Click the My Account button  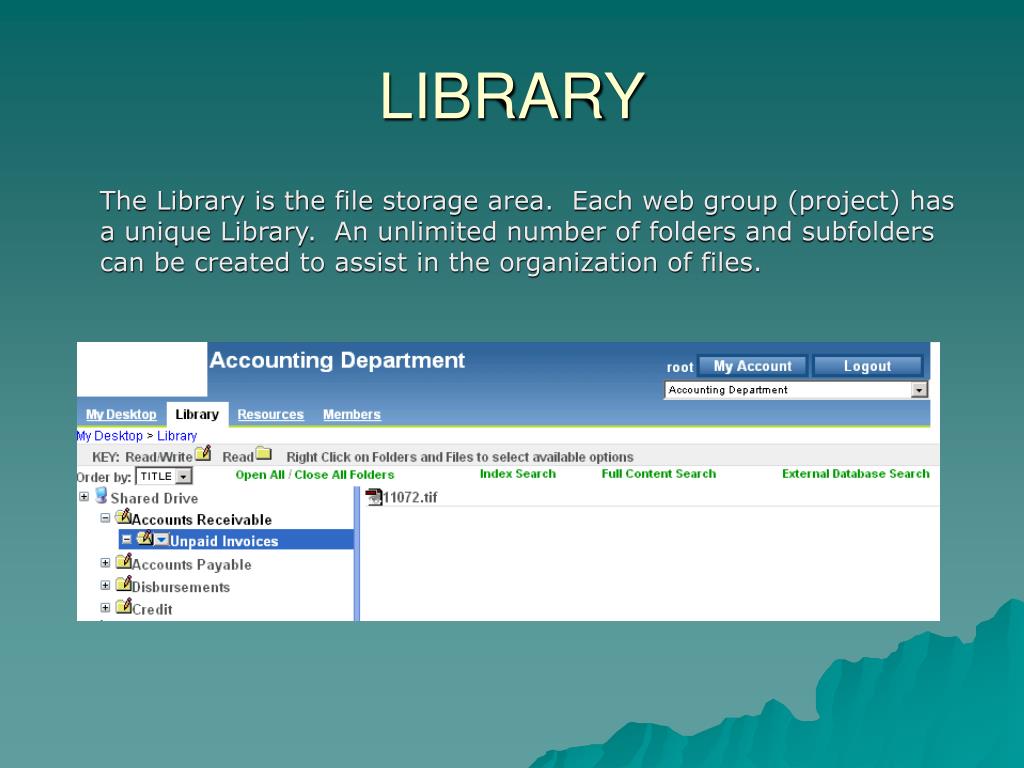coord(752,366)
